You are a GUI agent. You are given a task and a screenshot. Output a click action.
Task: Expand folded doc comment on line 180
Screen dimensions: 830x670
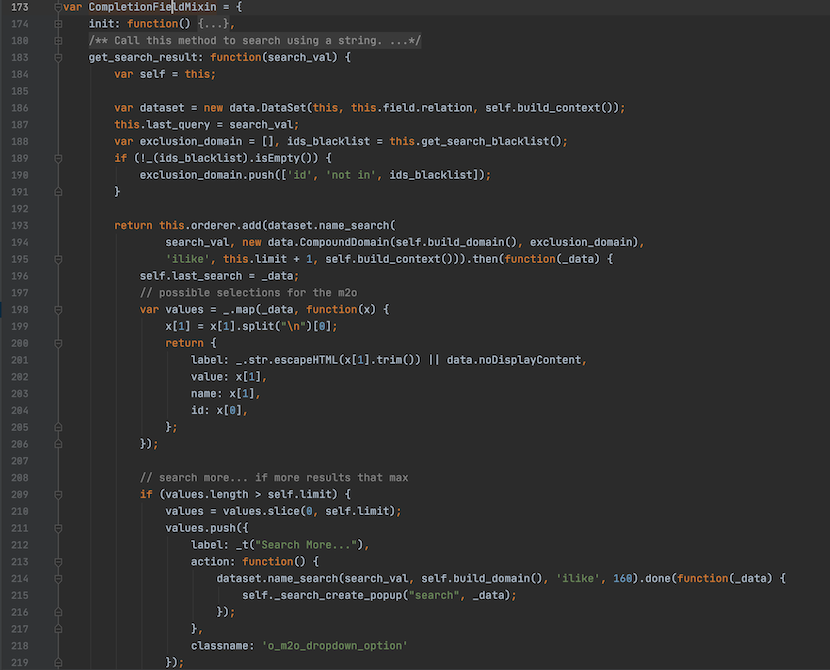(x=58, y=41)
